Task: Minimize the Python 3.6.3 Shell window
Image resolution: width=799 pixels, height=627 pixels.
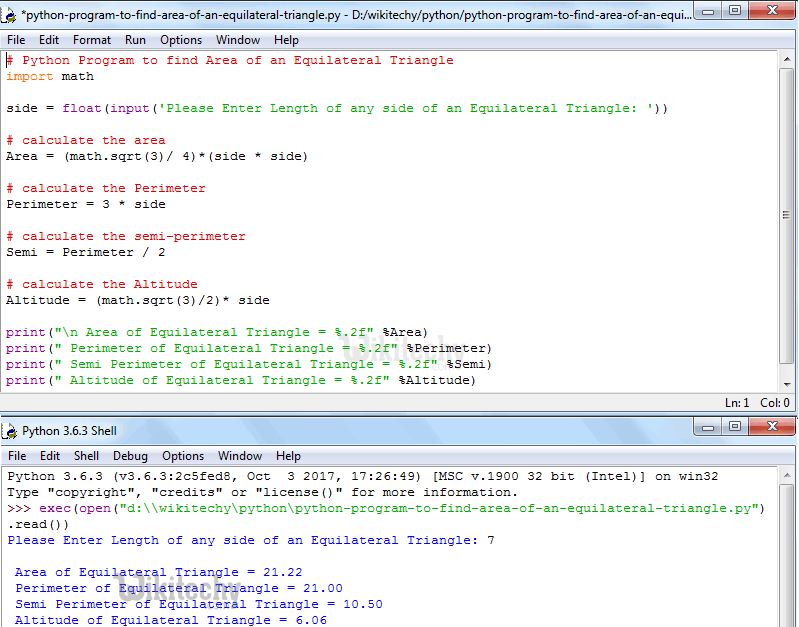Action: [711, 427]
